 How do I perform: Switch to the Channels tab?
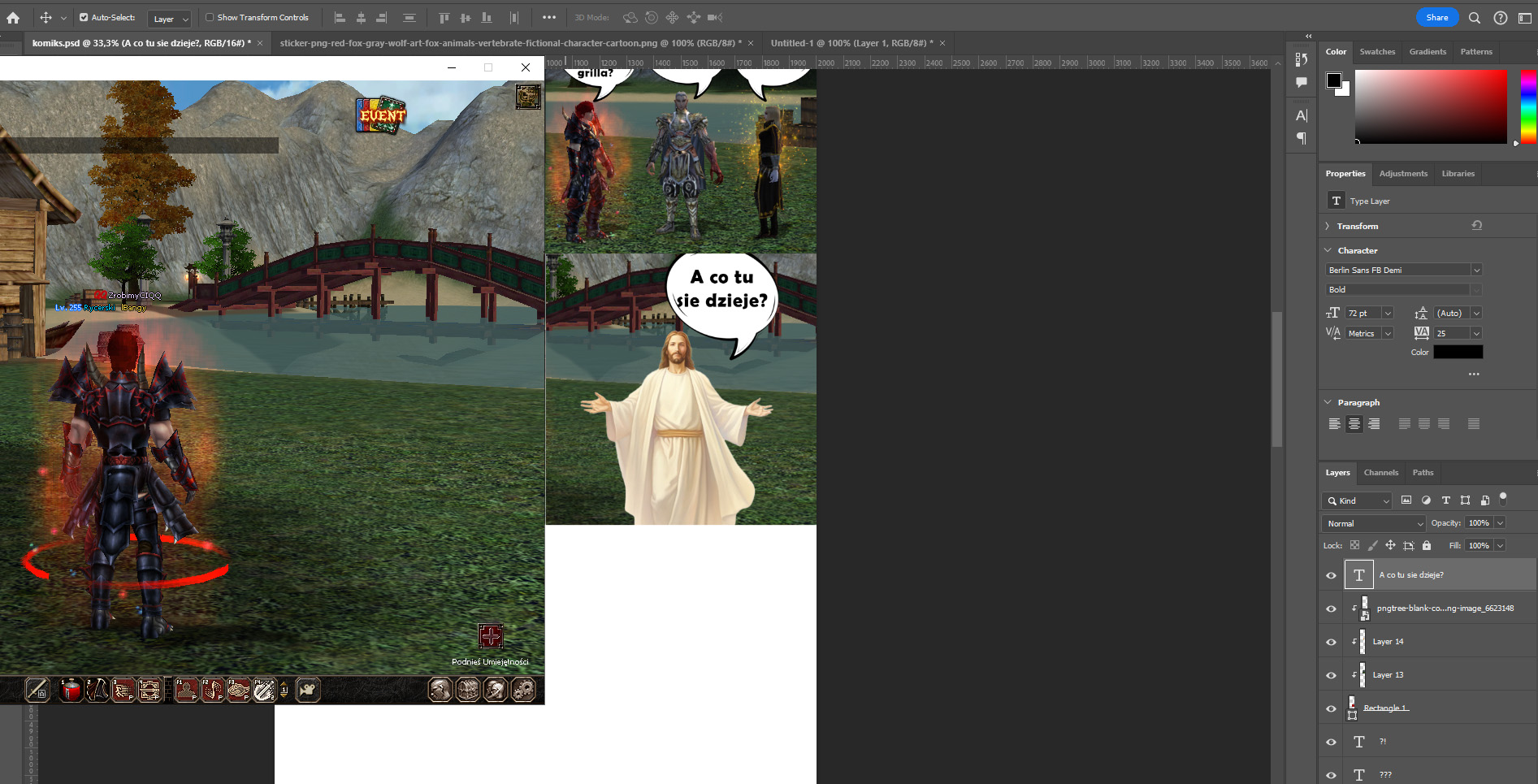(x=1381, y=472)
